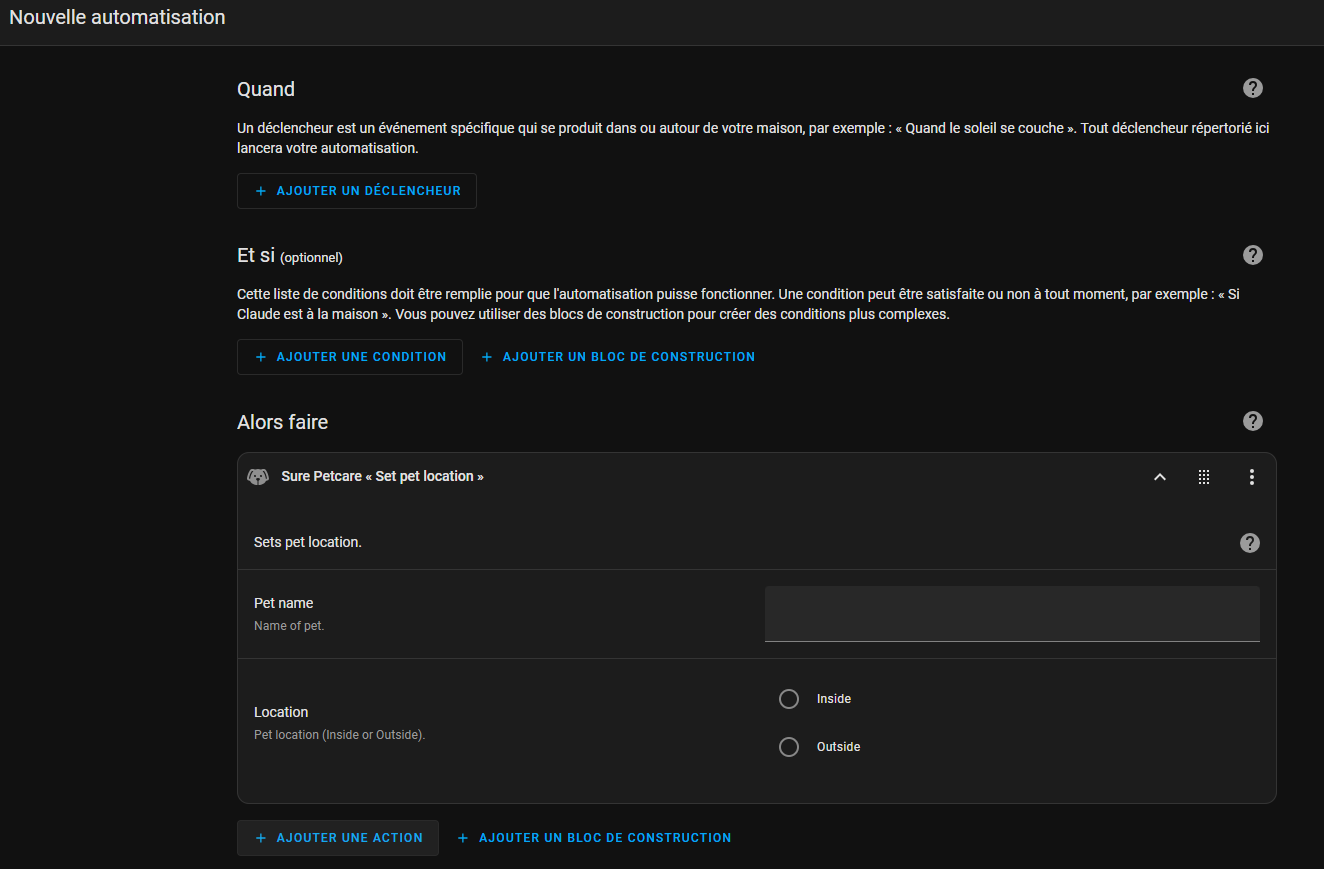This screenshot has width=1324, height=869.
Task: Click the Sure Petcare action header title
Action: pos(382,477)
